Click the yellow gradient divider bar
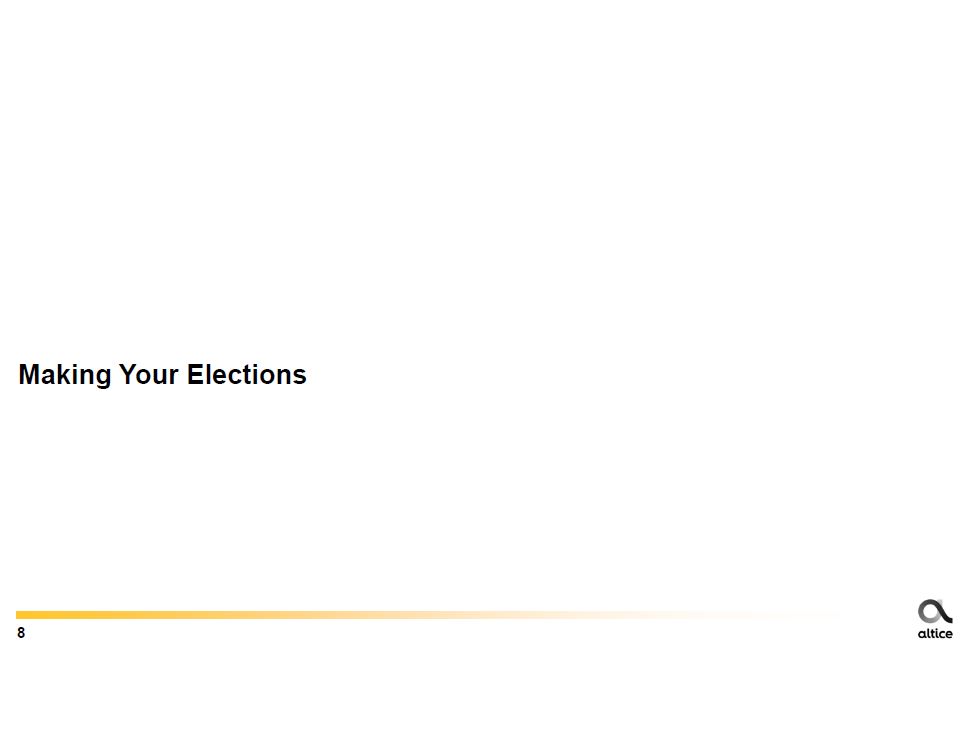972x752 pixels. (300, 615)
